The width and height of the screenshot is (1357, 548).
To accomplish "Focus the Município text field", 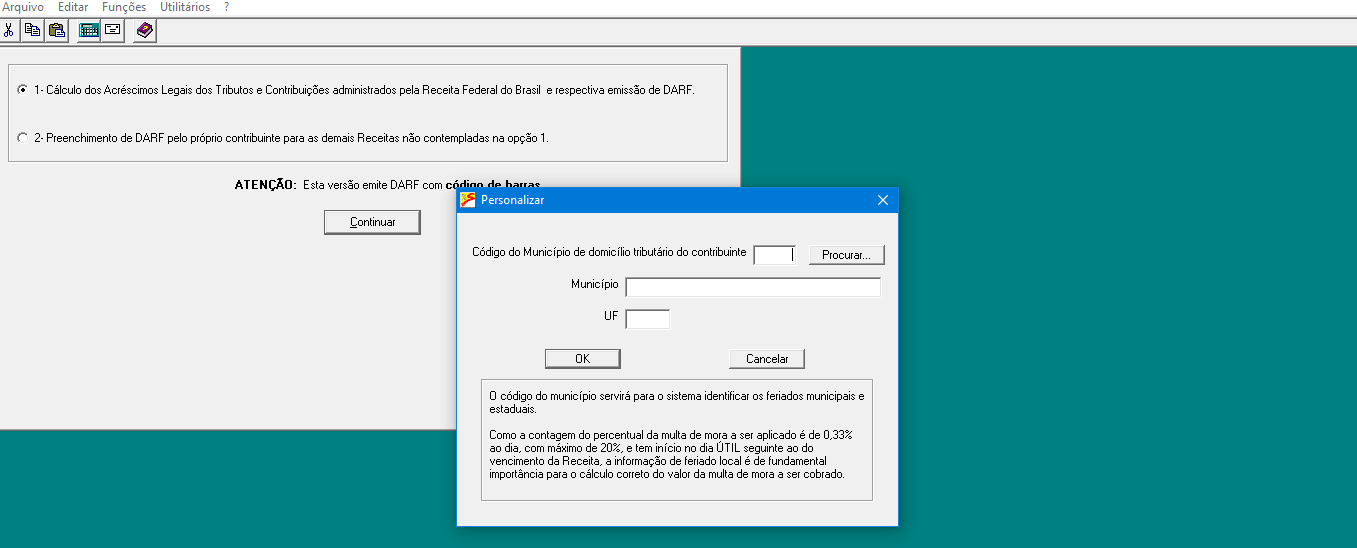I will (x=753, y=287).
